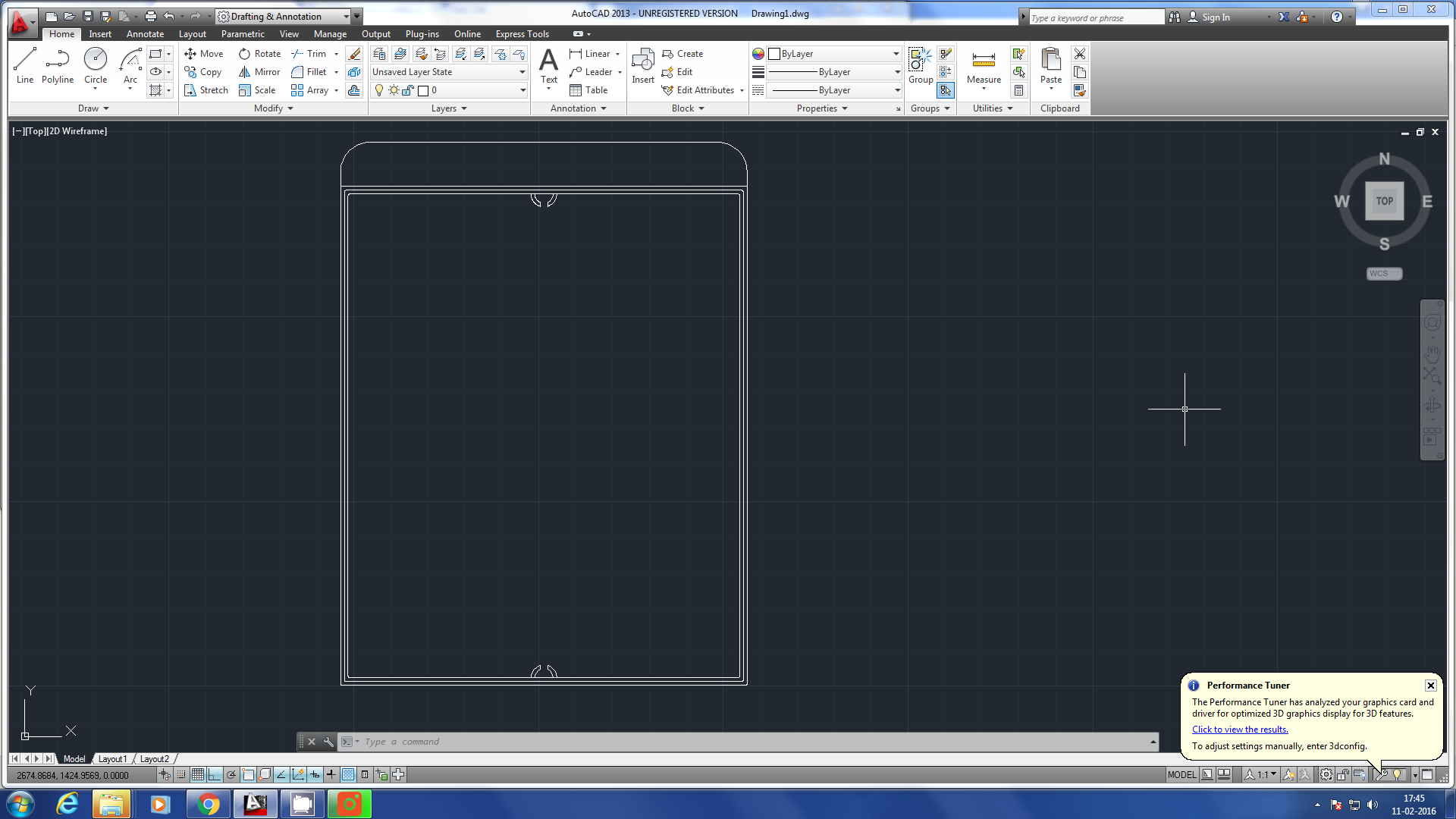The image size is (1456, 819).
Task: Open the Annotate ribbon tab
Action: point(145,34)
